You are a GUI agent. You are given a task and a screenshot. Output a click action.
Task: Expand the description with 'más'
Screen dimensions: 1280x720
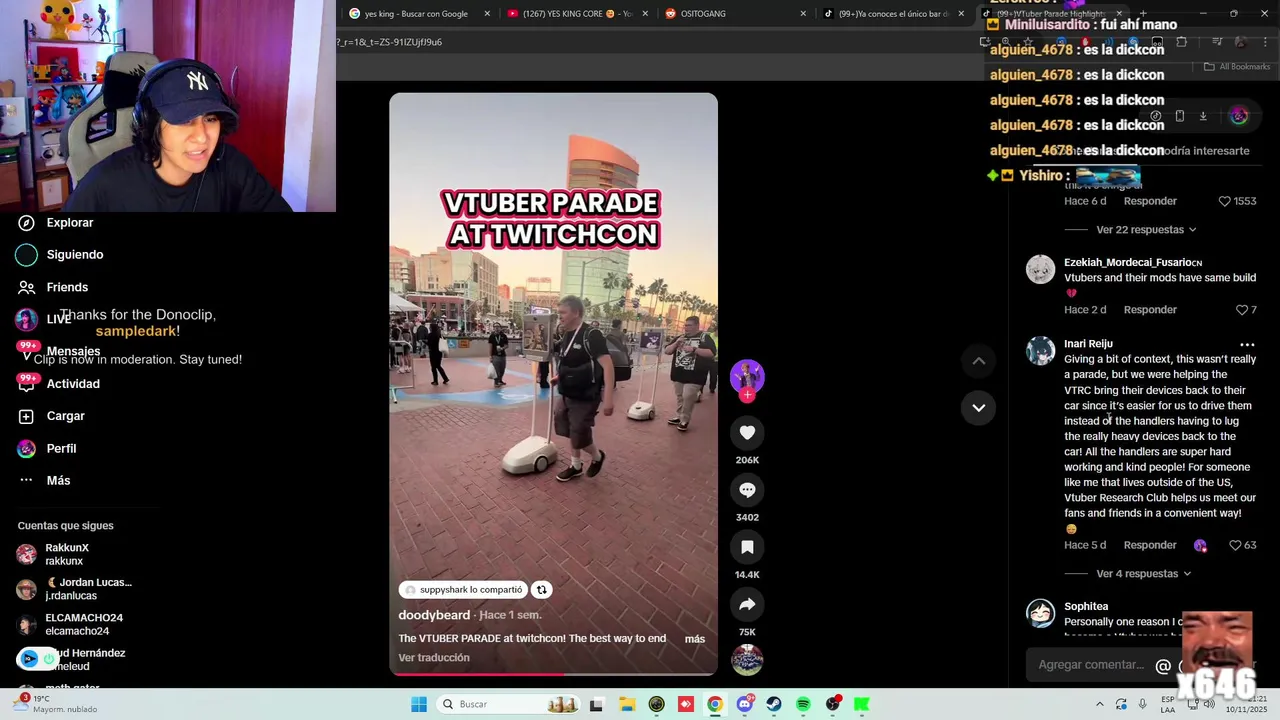(x=695, y=639)
